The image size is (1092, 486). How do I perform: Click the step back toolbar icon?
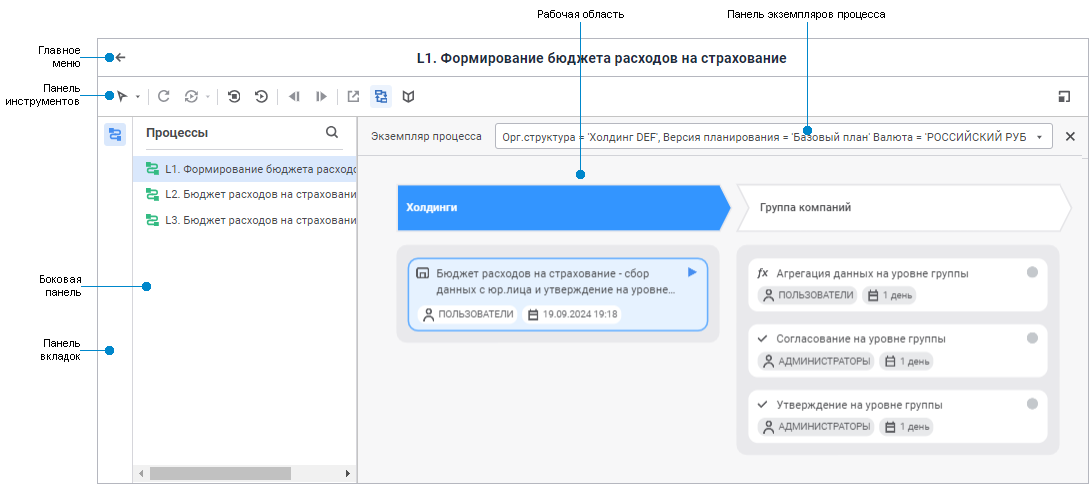pyautogui.click(x=294, y=97)
